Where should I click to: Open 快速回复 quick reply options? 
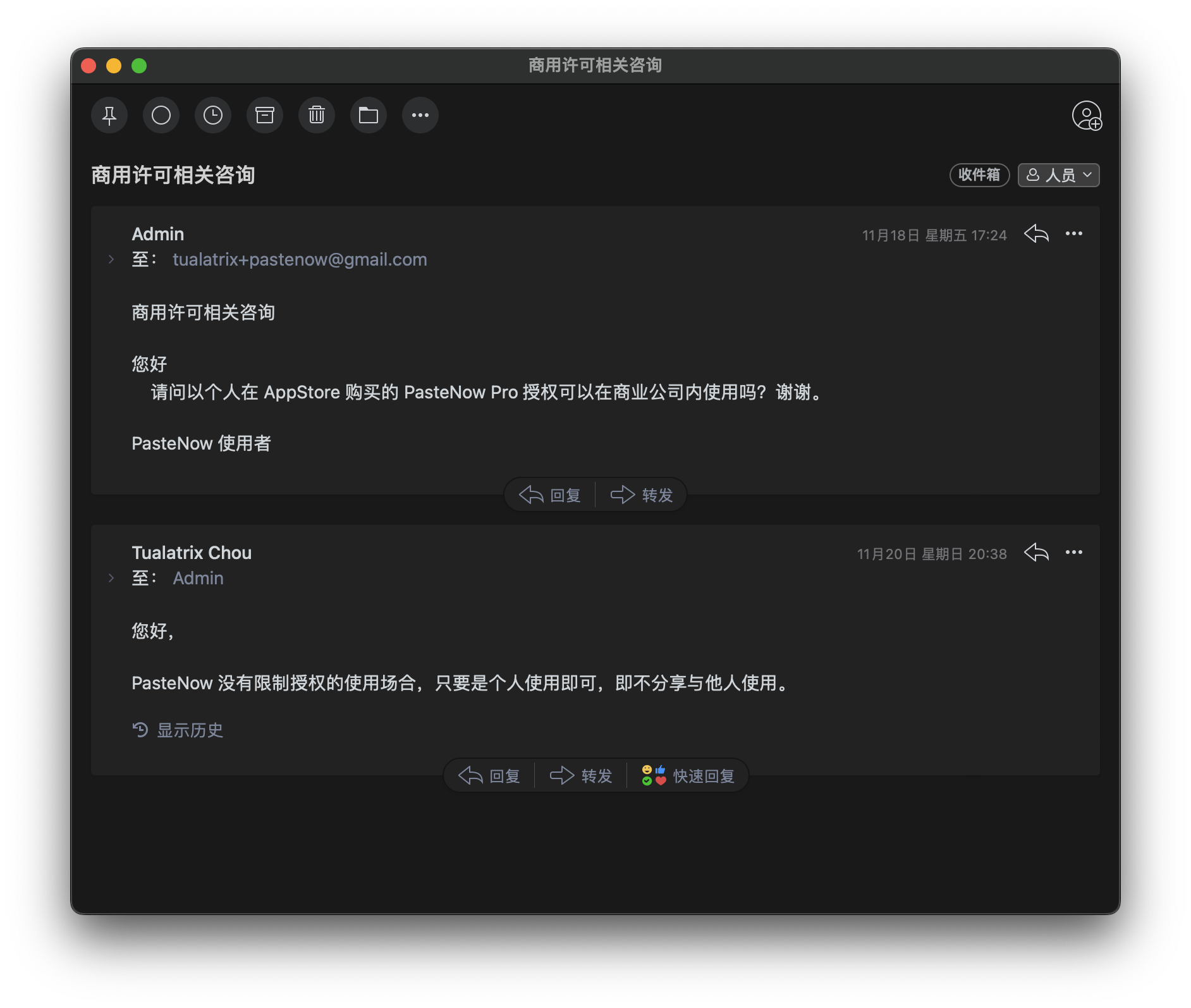point(688,776)
